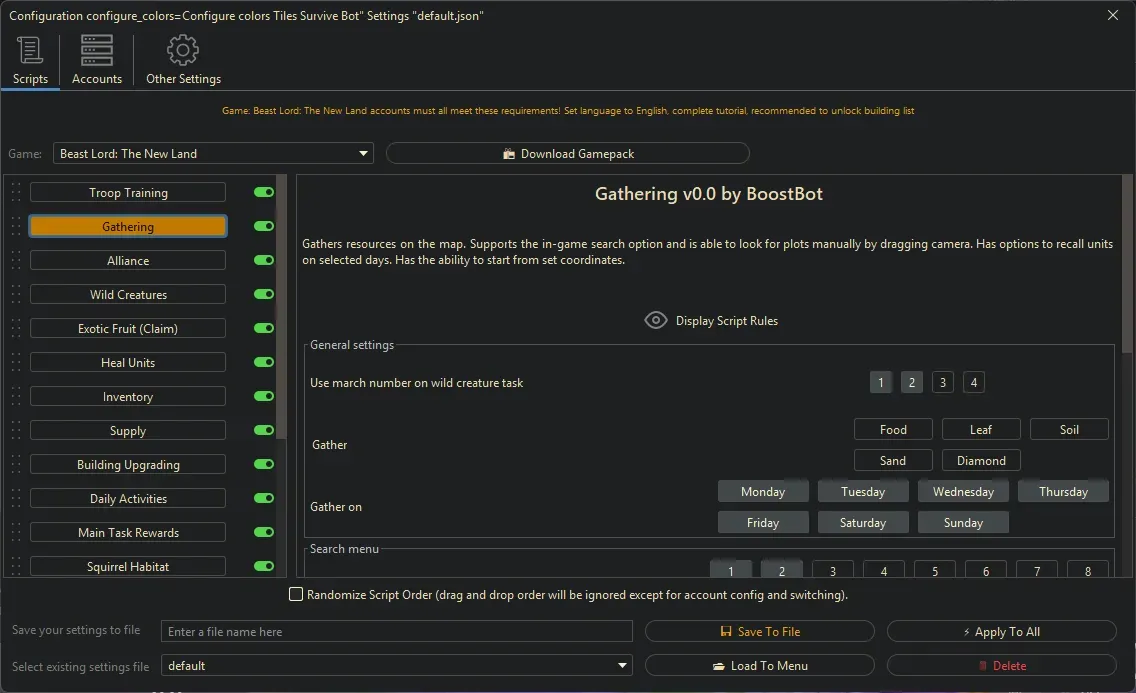The height and width of the screenshot is (693, 1136).
Task: Click the Save To File button
Action: tap(760, 632)
